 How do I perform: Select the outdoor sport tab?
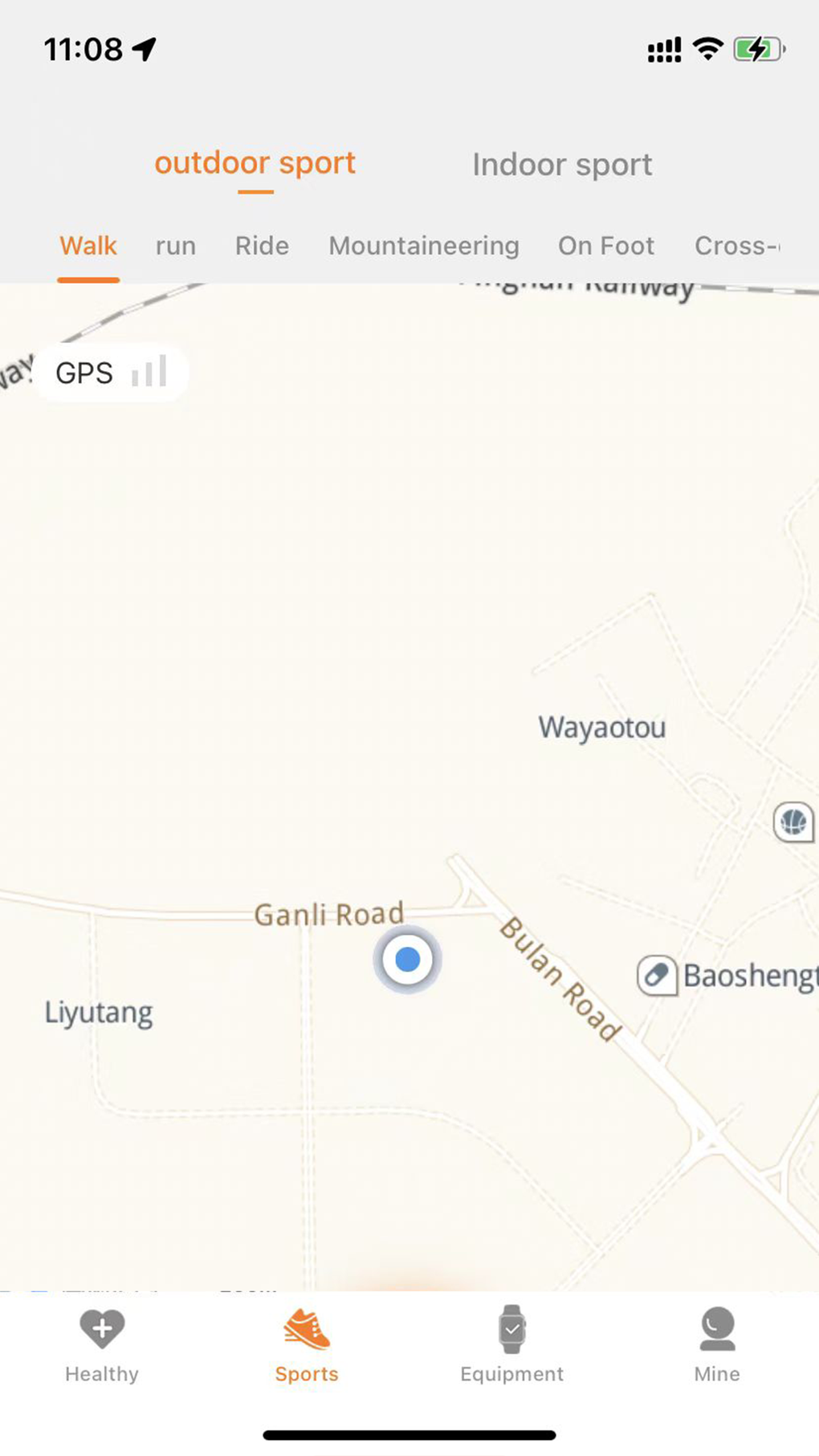(x=255, y=163)
